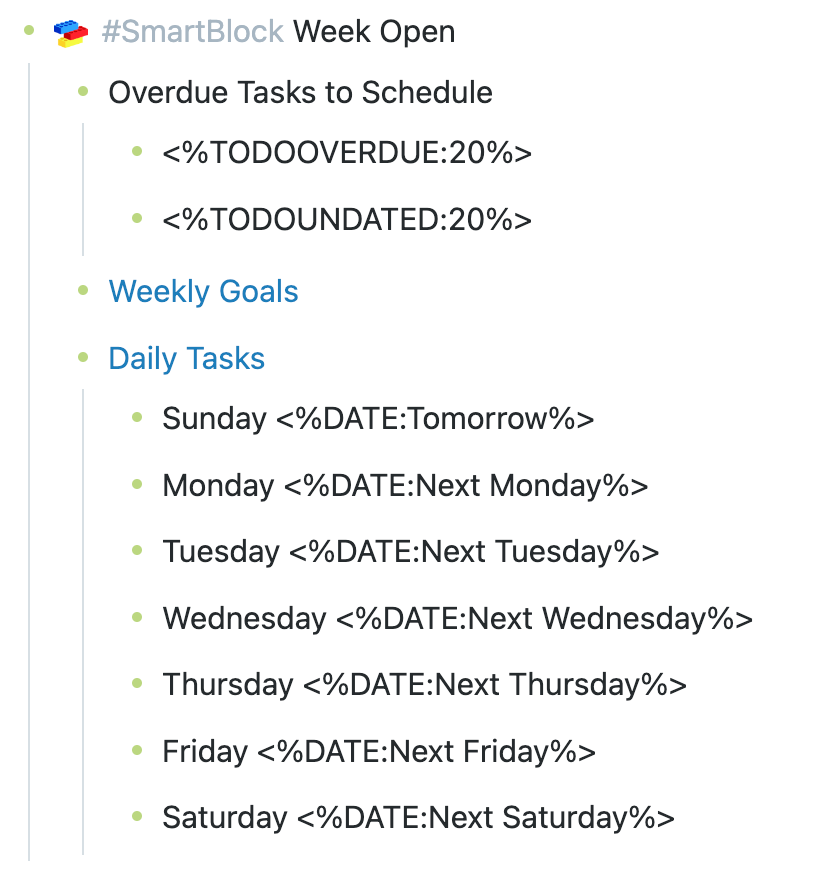Click vertical guide line under Daily Tasks
Image resolution: width=834 pixels, height=892 pixels.
[83, 620]
